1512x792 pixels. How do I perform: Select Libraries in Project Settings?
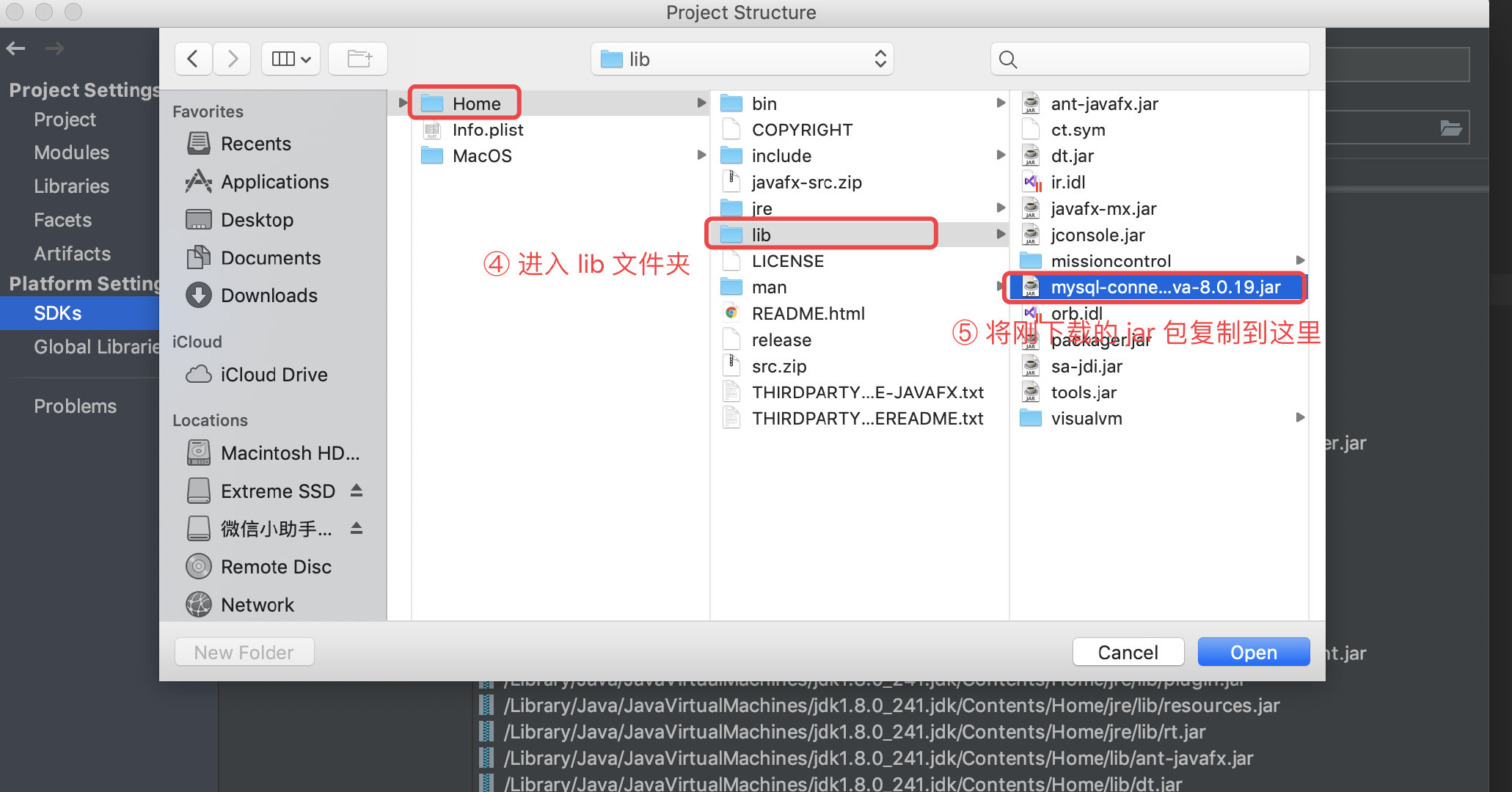coord(71,186)
